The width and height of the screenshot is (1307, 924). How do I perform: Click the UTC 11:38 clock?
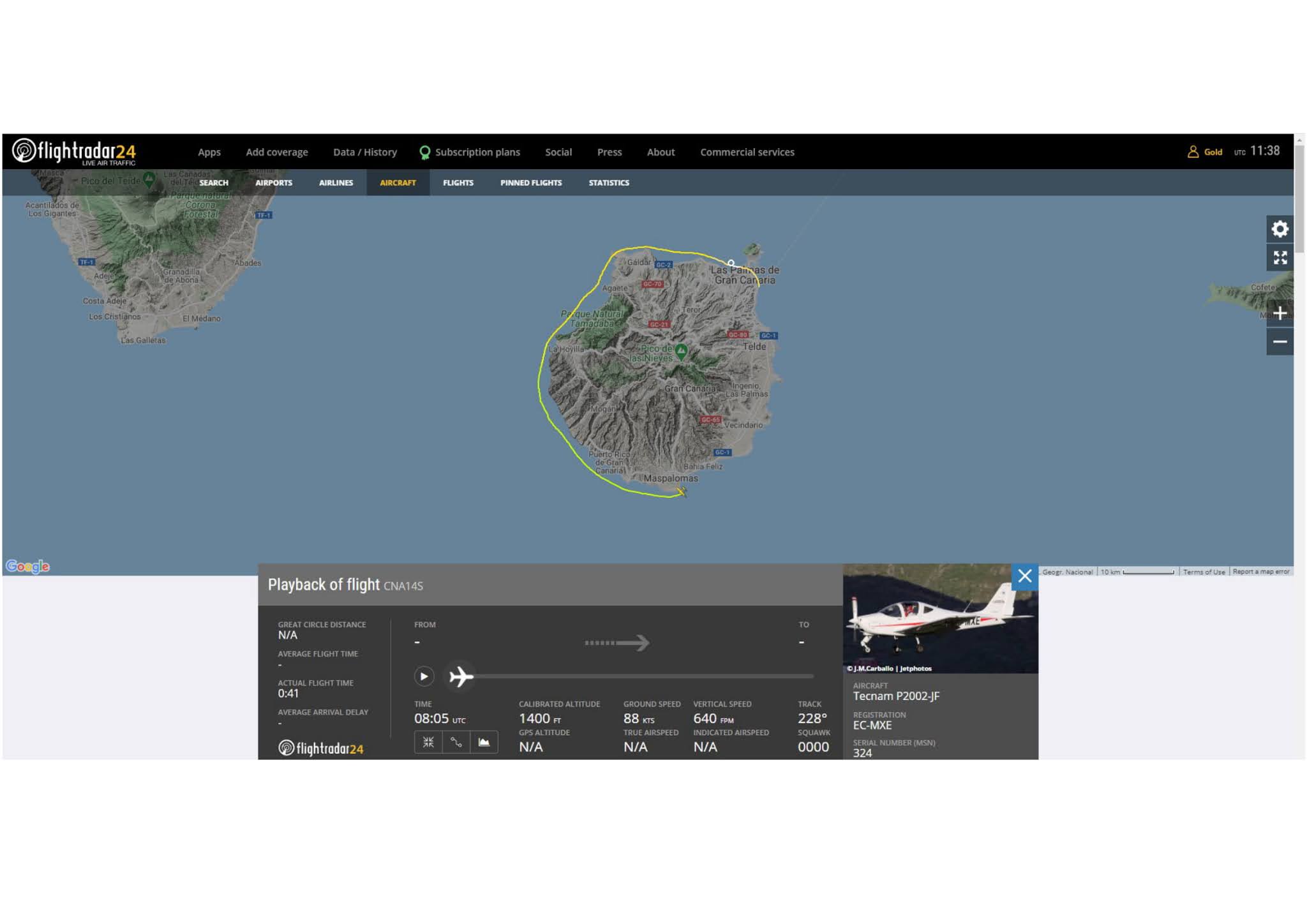[1256, 151]
